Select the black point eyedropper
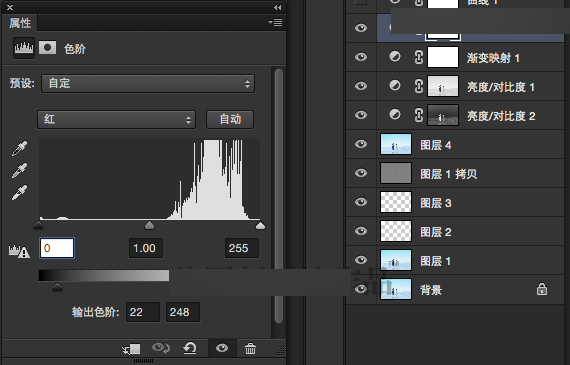The height and width of the screenshot is (365, 570). point(19,148)
